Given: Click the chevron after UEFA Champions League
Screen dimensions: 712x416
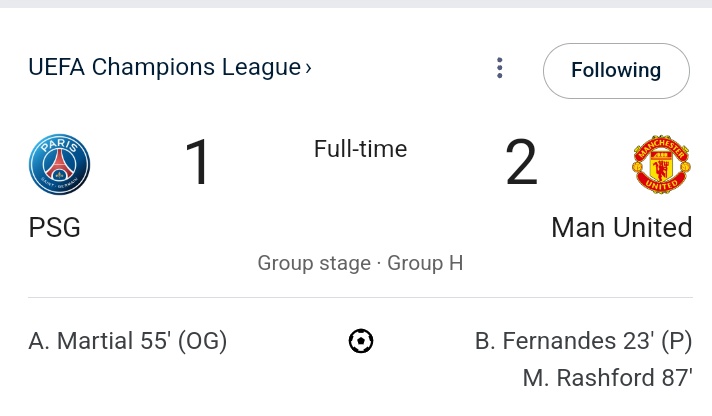Looking at the screenshot, I should click(x=308, y=68).
